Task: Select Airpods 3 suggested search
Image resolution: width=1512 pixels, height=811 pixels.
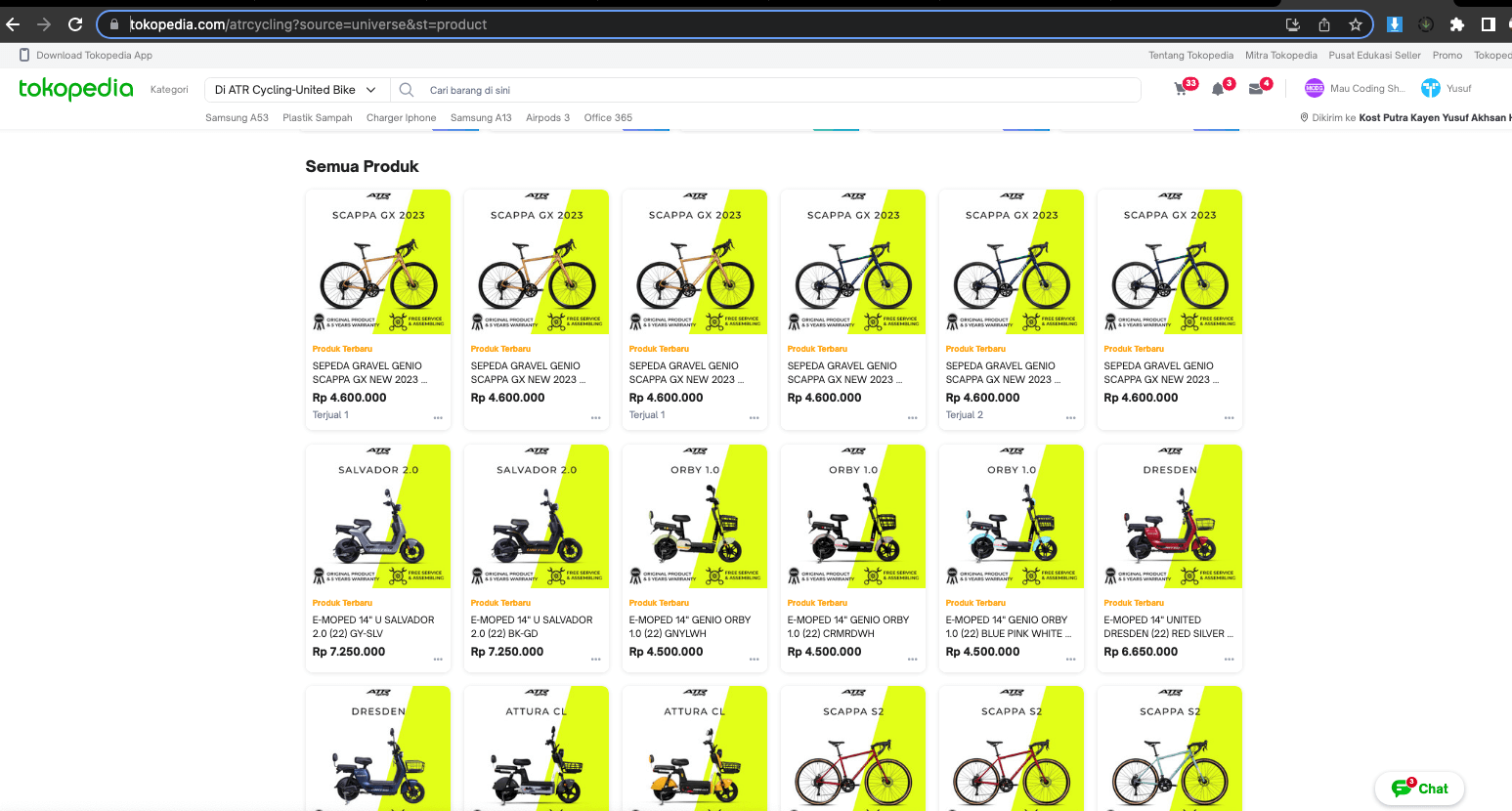Action: click(547, 118)
